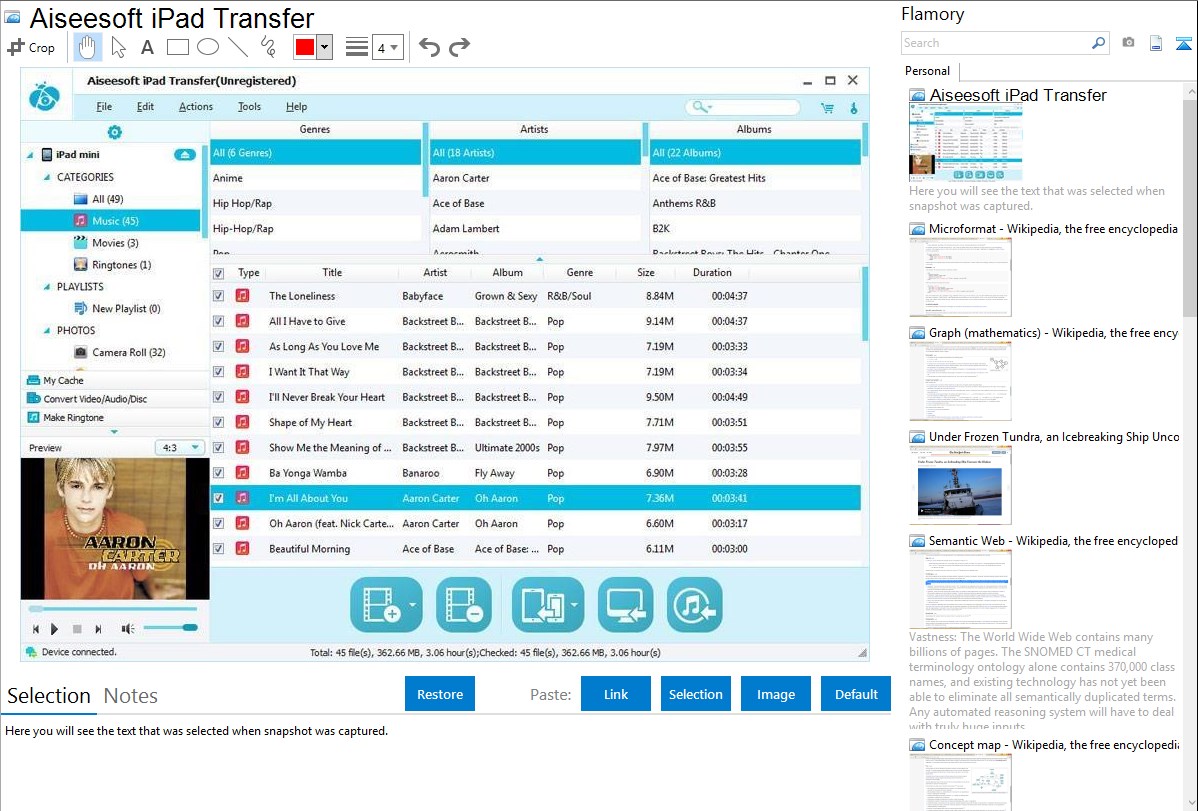Open the shopping cart purchase icon
Image resolution: width=1198 pixels, height=811 pixels.
point(827,108)
